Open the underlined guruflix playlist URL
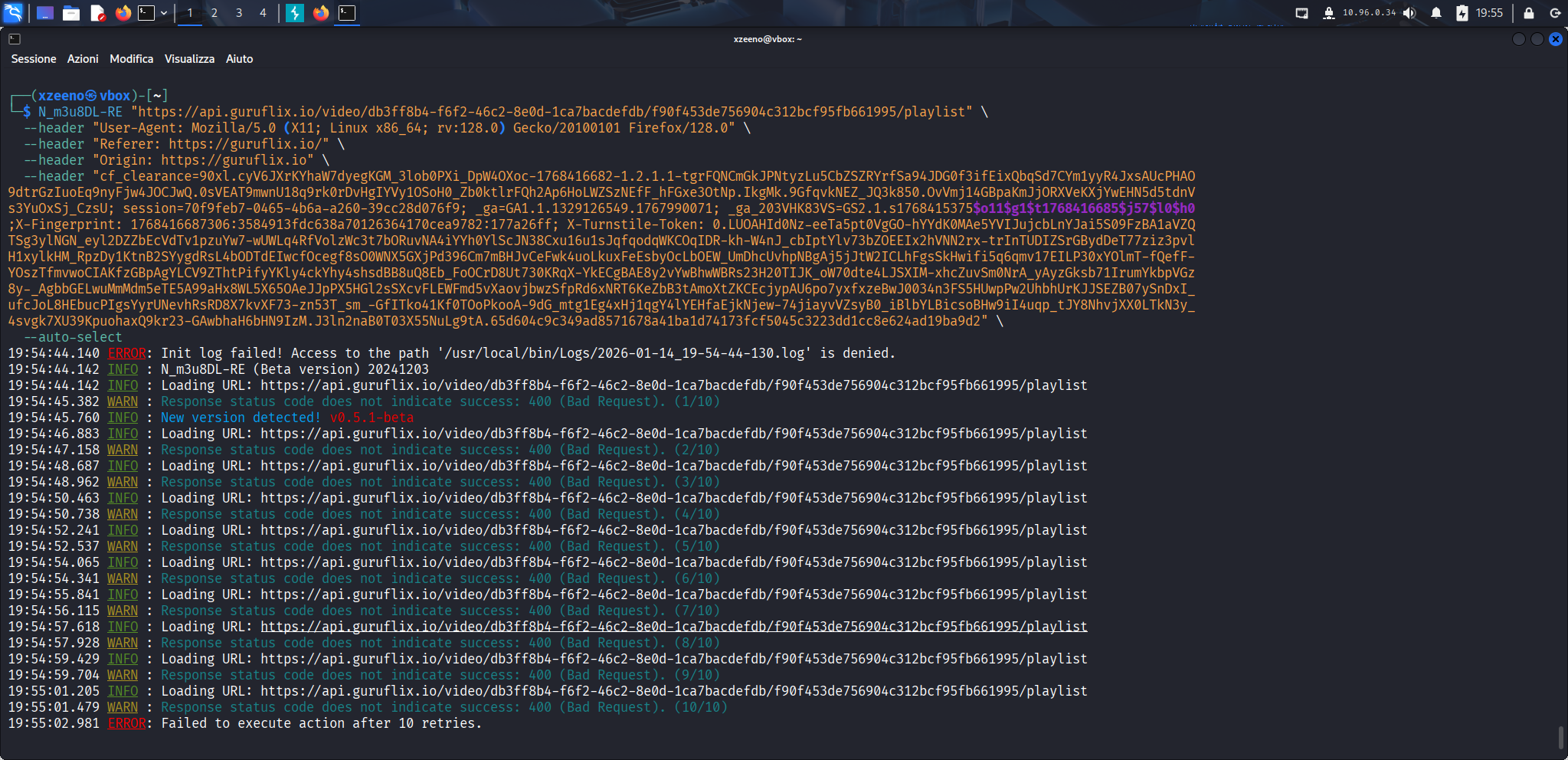 point(674,627)
